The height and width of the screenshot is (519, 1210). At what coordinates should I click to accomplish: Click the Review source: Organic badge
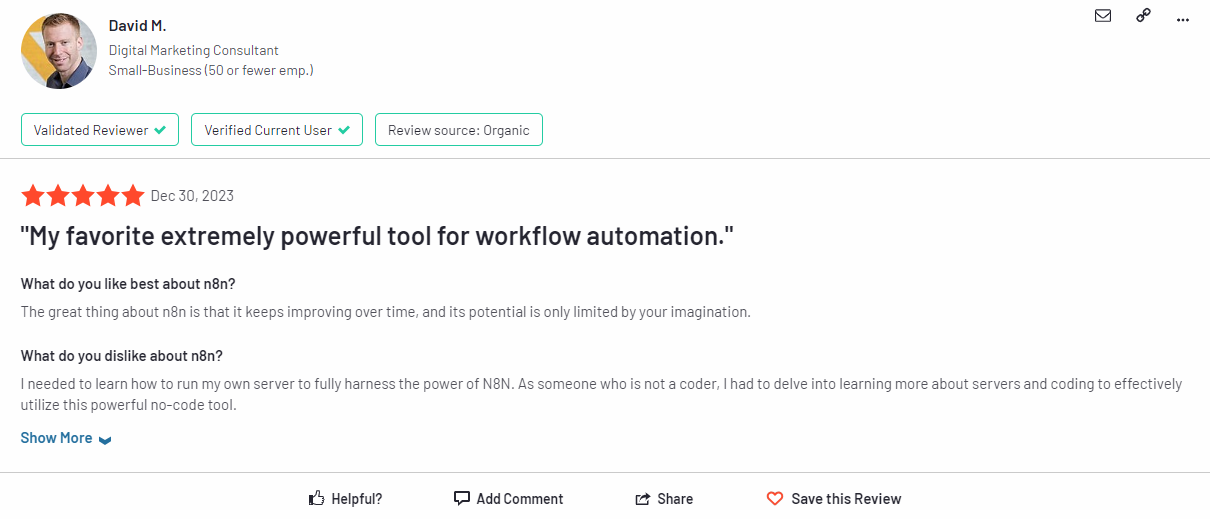pos(459,130)
